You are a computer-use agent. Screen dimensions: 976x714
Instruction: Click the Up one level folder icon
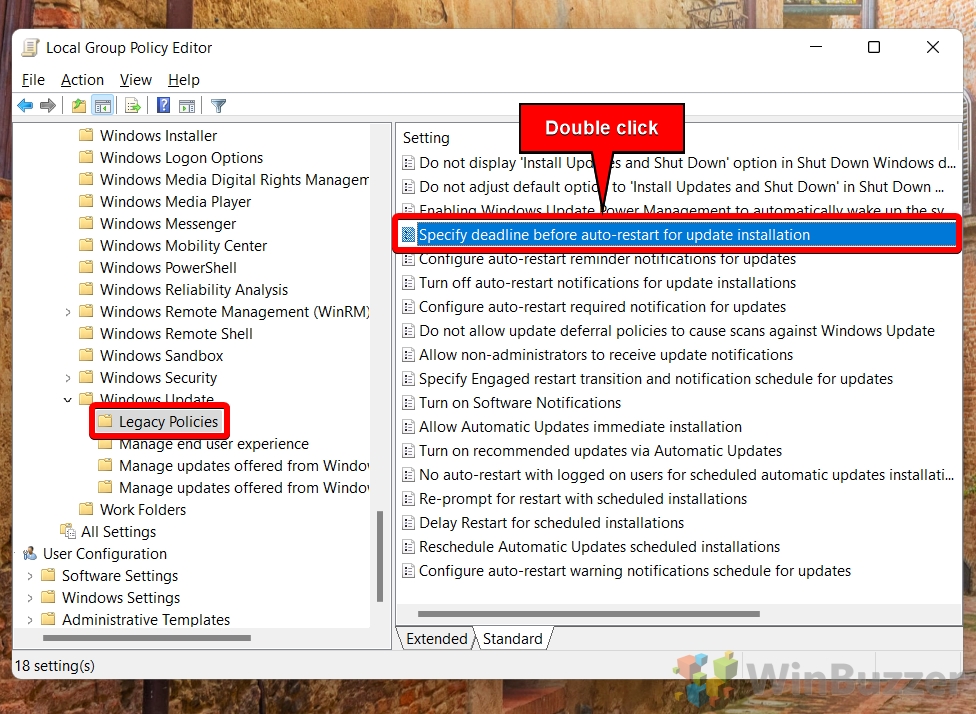(x=79, y=106)
